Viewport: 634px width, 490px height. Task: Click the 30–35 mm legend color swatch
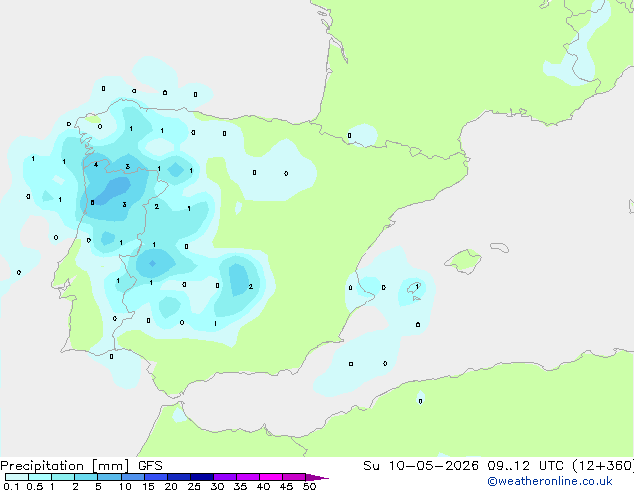coord(225,477)
